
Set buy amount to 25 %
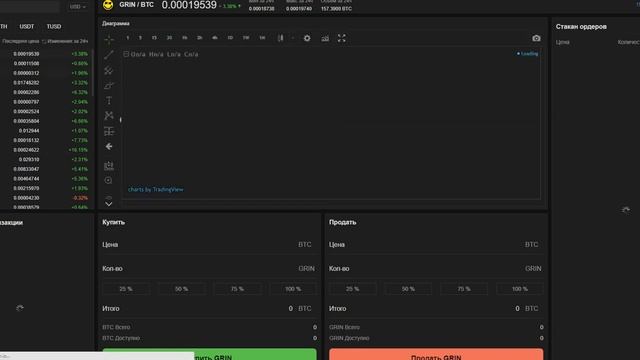126,289
